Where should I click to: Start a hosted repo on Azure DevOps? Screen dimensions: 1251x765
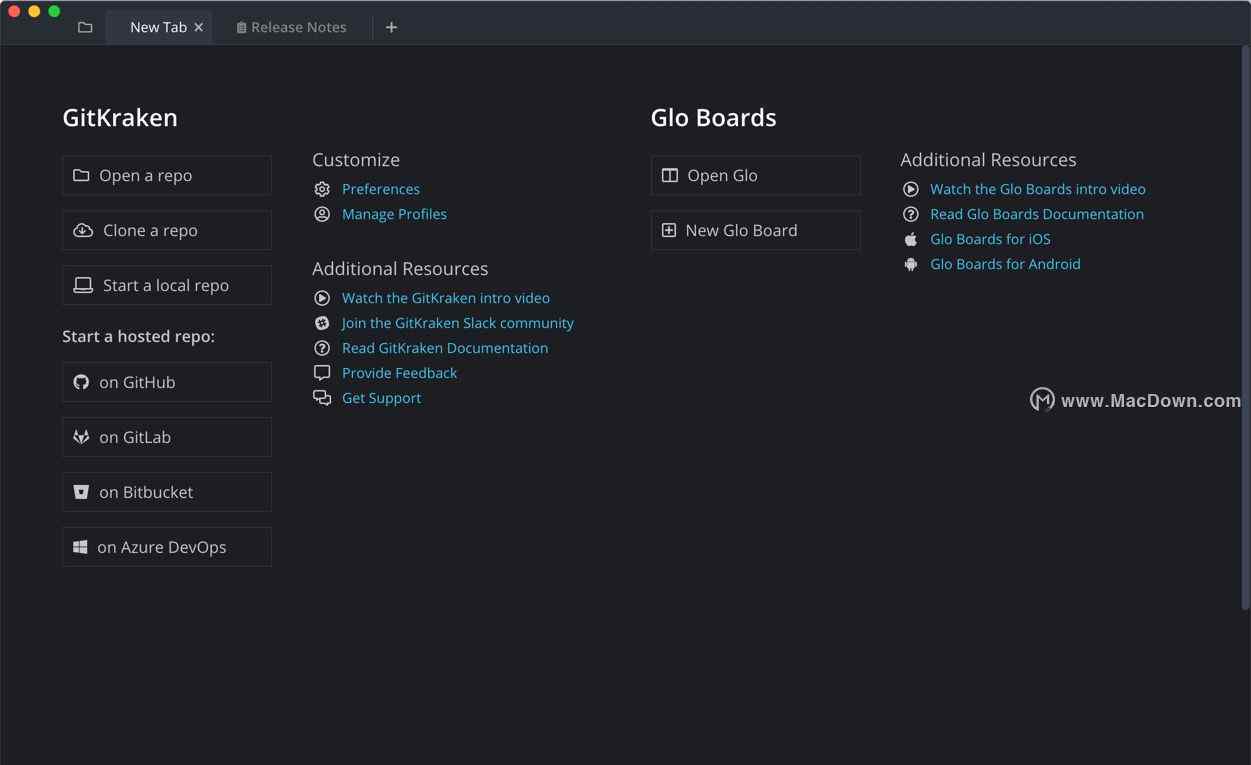point(167,547)
